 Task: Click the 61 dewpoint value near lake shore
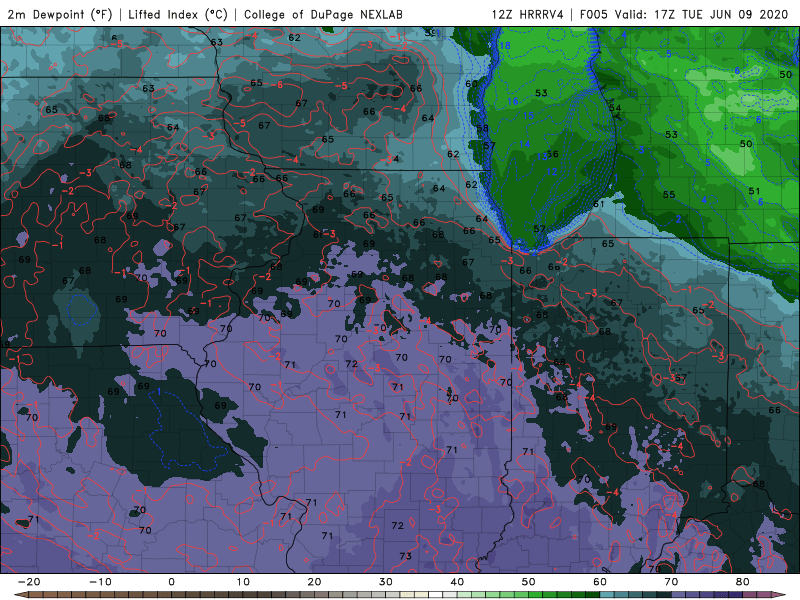(x=598, y=204)
